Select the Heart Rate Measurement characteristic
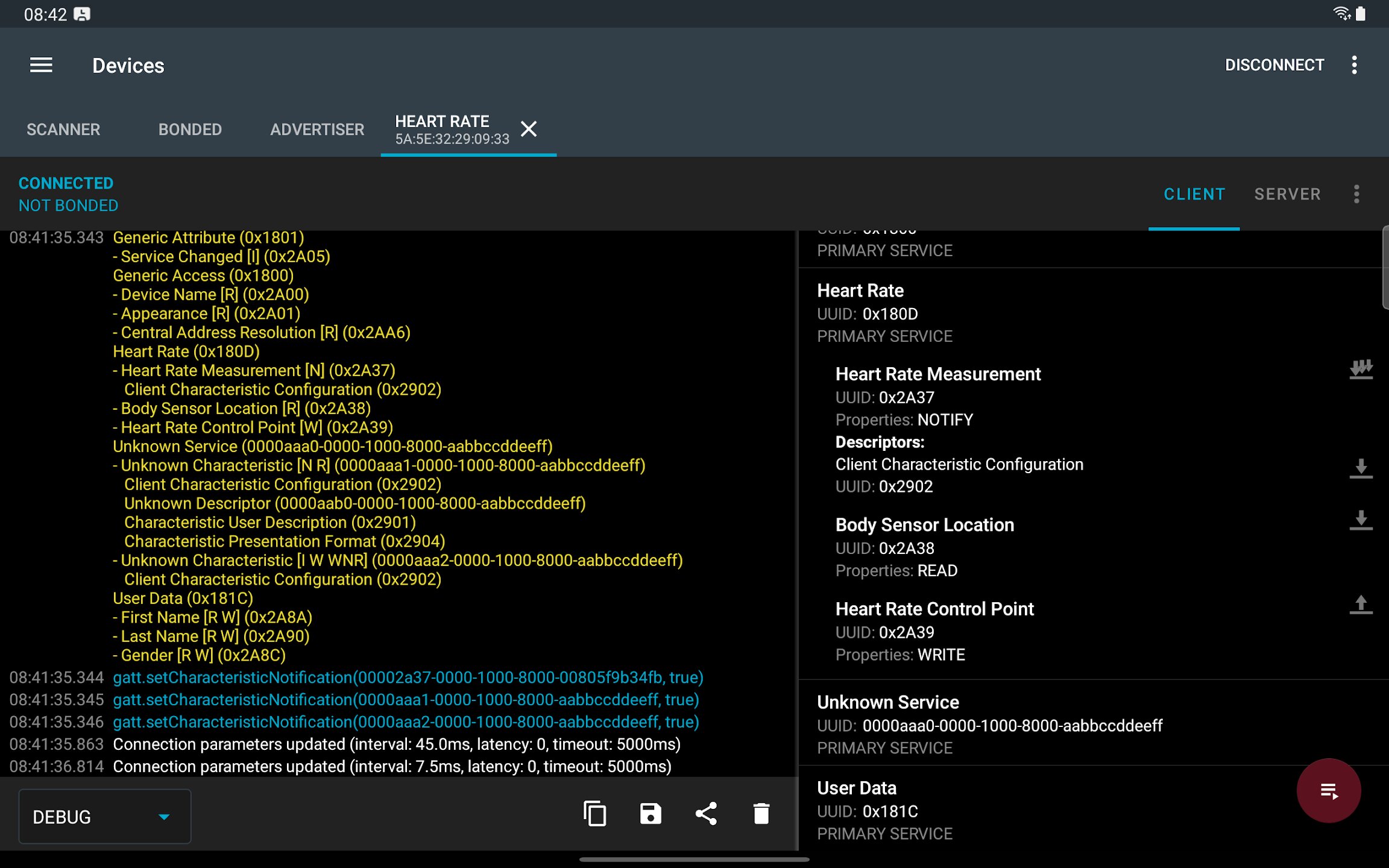Screen dimensions: 1389x868 pos(938,374)
